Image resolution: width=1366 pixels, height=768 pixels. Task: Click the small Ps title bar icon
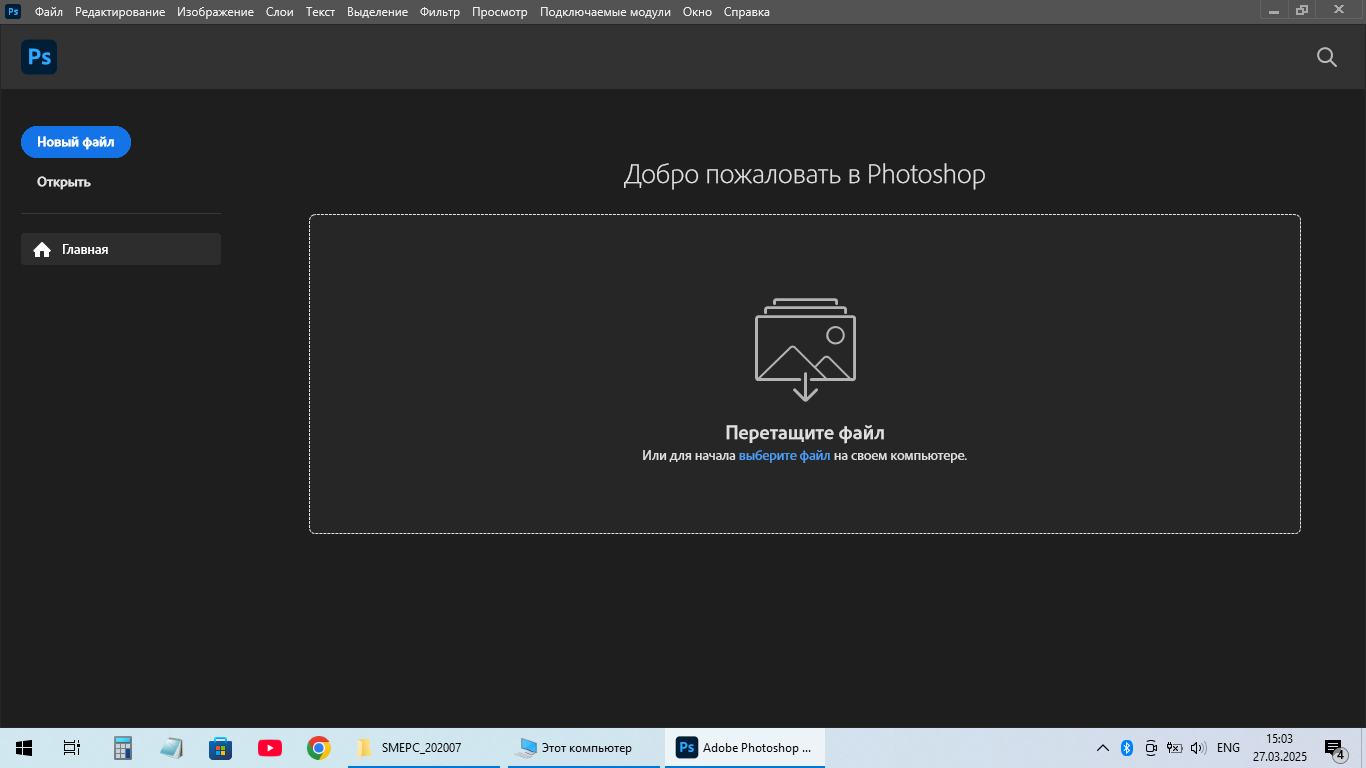click(13, 12)
